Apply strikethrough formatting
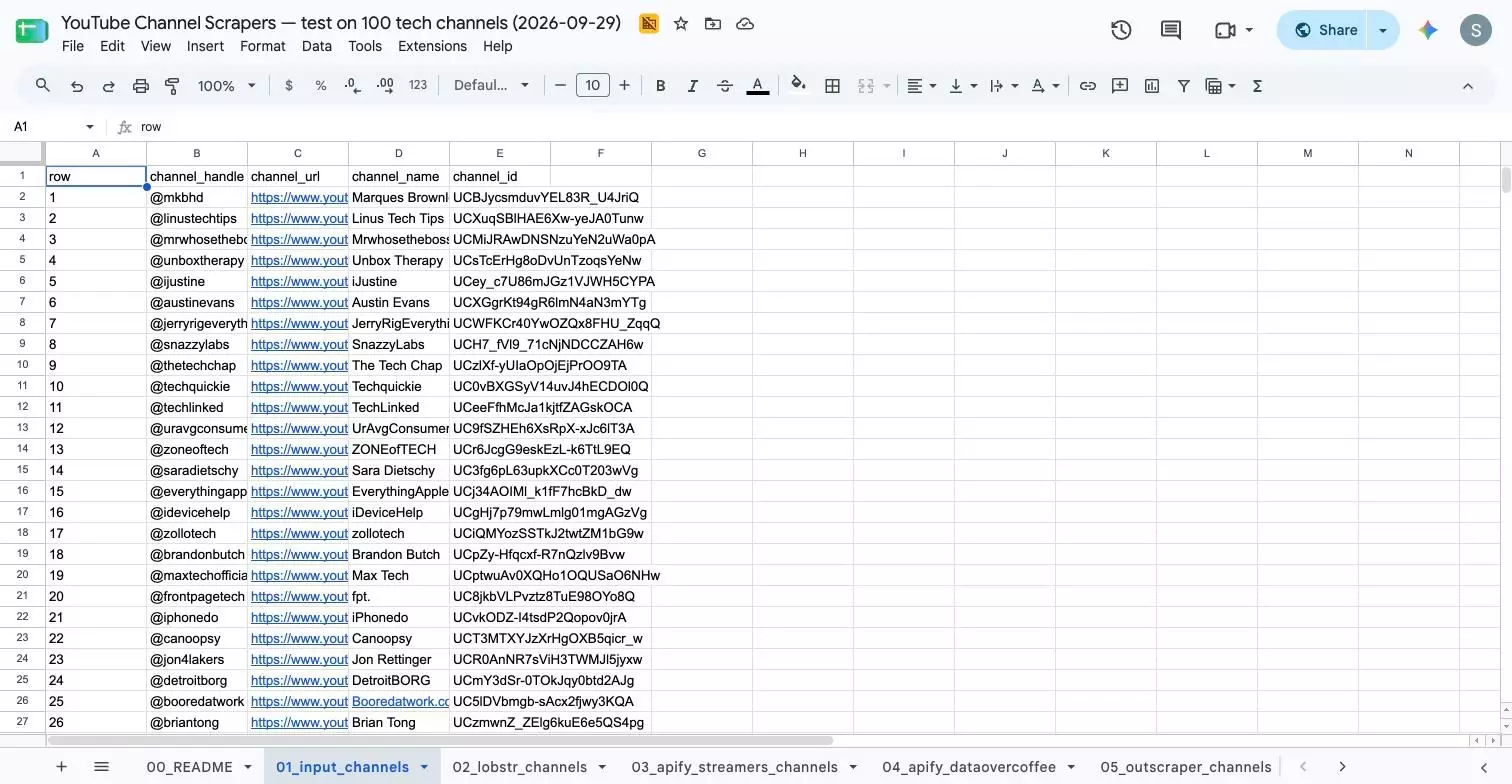This screenshot has width=1512, height=784. pos(725,86)
